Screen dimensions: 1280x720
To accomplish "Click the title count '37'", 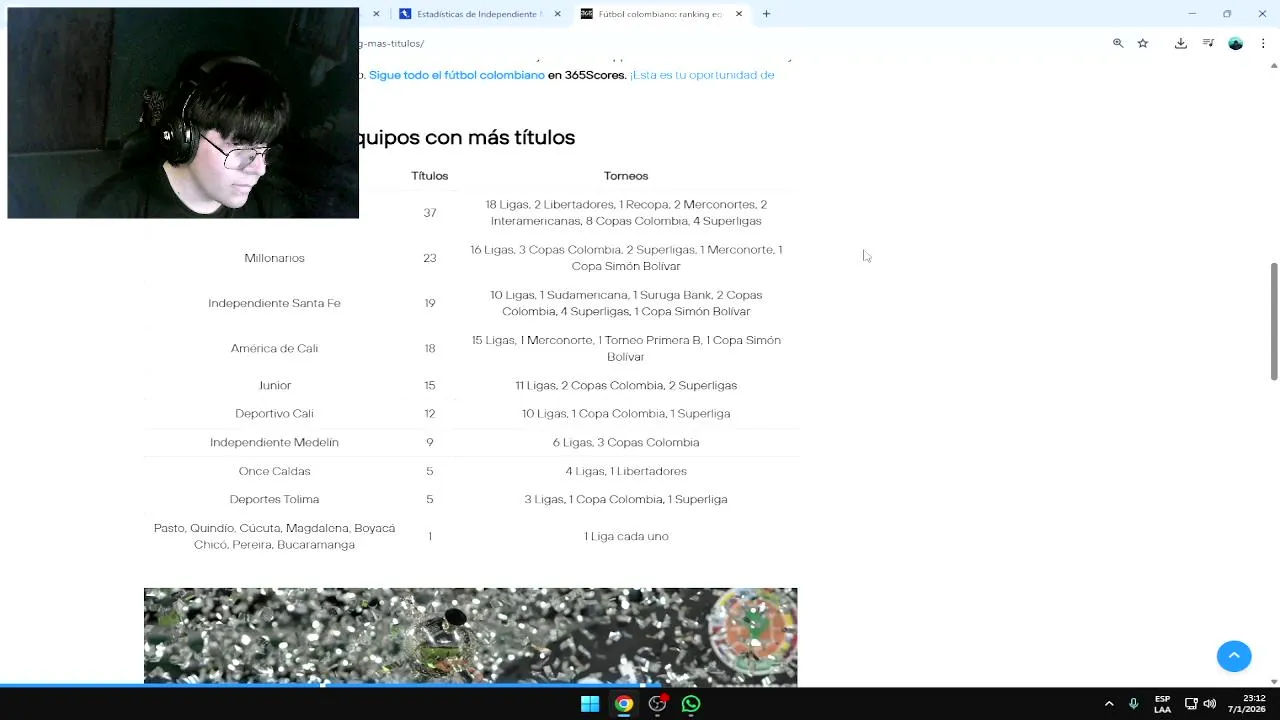I will click(430, 213).
